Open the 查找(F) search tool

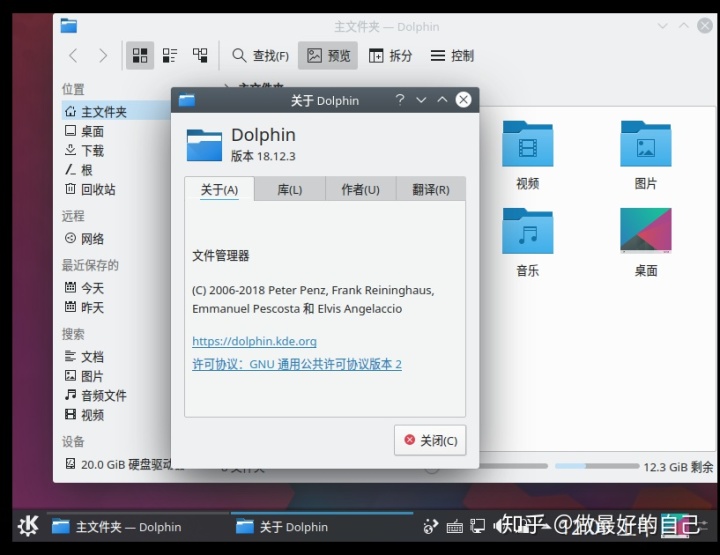260,56
